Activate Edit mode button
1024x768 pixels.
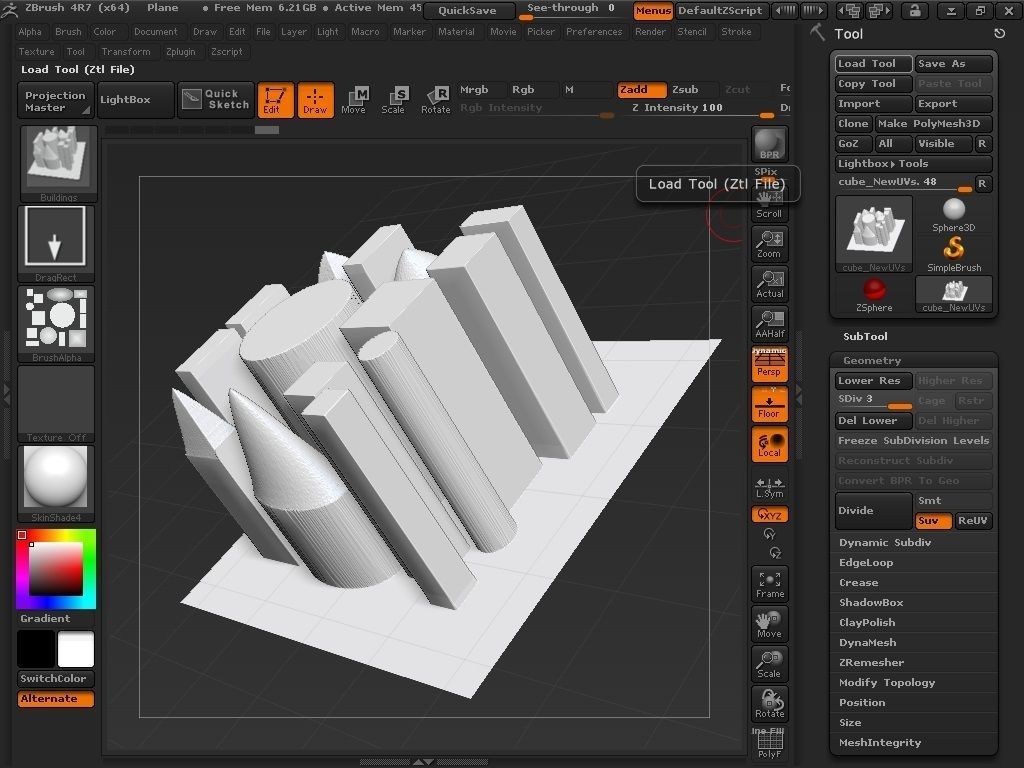[275, 100]
